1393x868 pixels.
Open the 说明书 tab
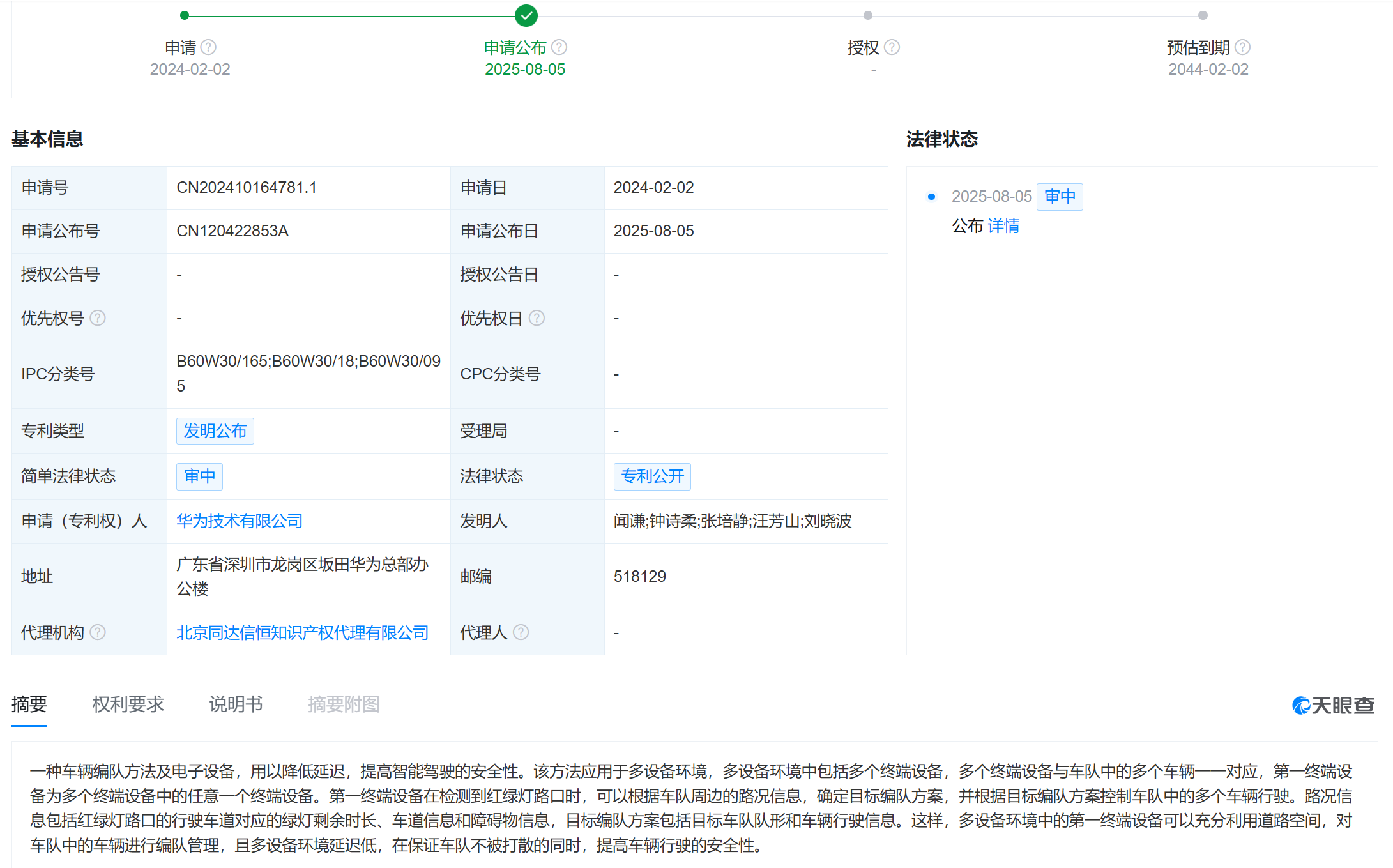click(x=235, y=704)
